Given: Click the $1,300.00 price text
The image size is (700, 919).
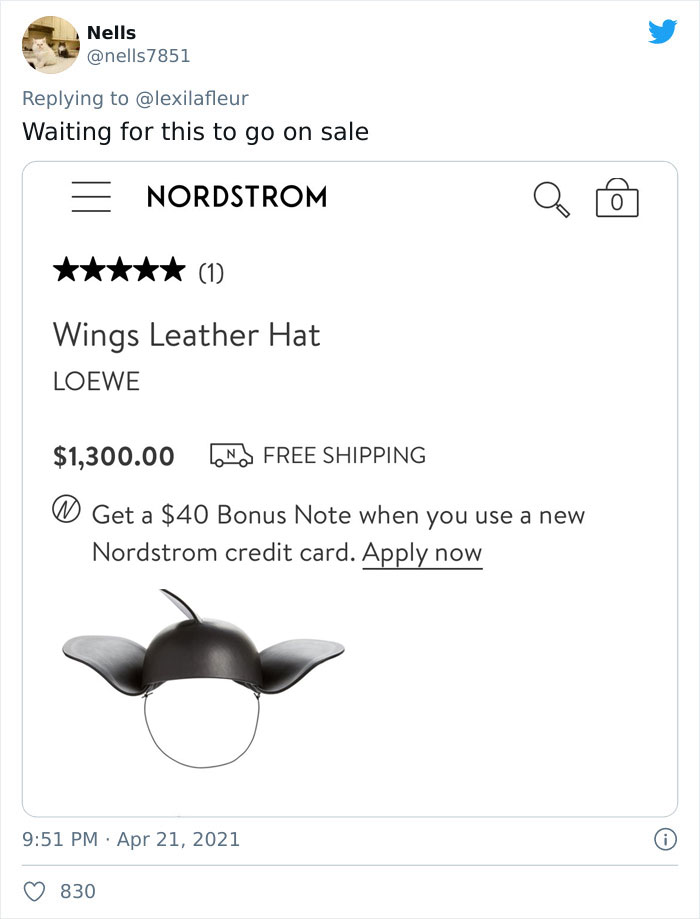Looking at the screenshot, I should (113, 455).
